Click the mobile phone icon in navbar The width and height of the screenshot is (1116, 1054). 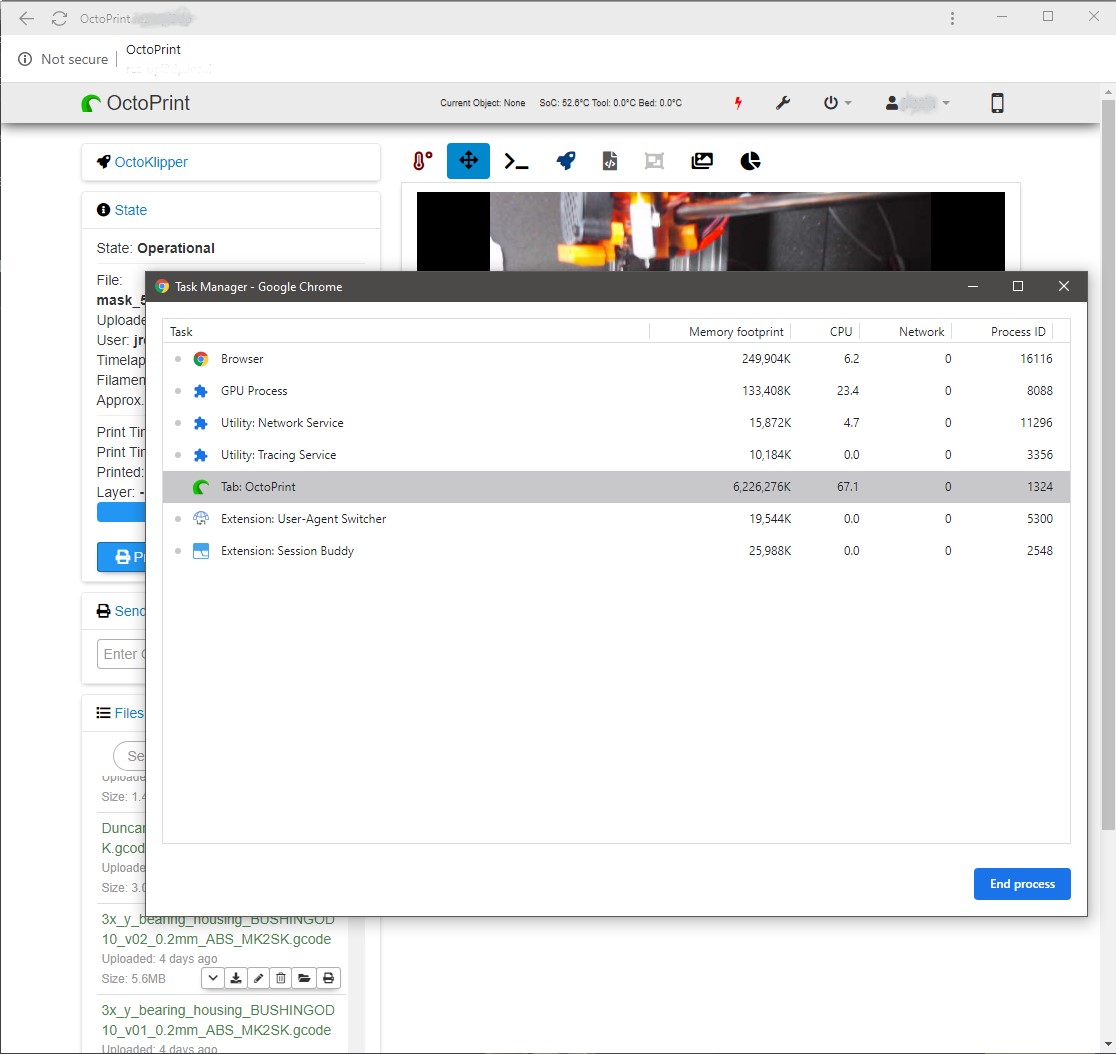(997, 103)
